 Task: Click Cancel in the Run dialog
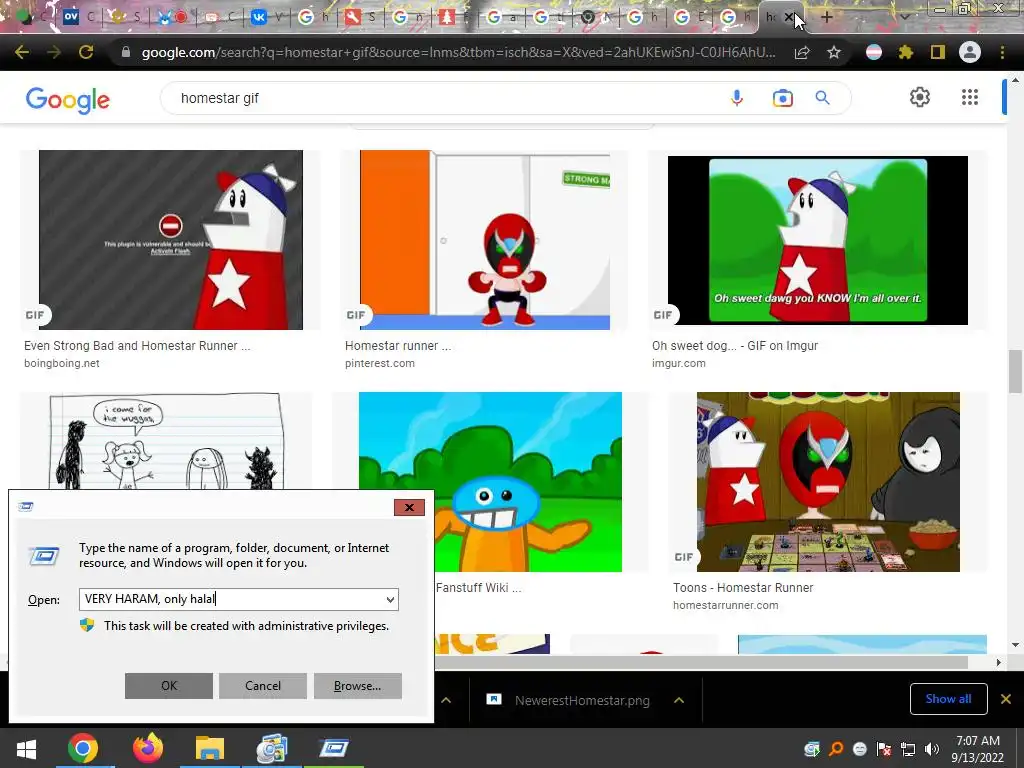(263, 686)
